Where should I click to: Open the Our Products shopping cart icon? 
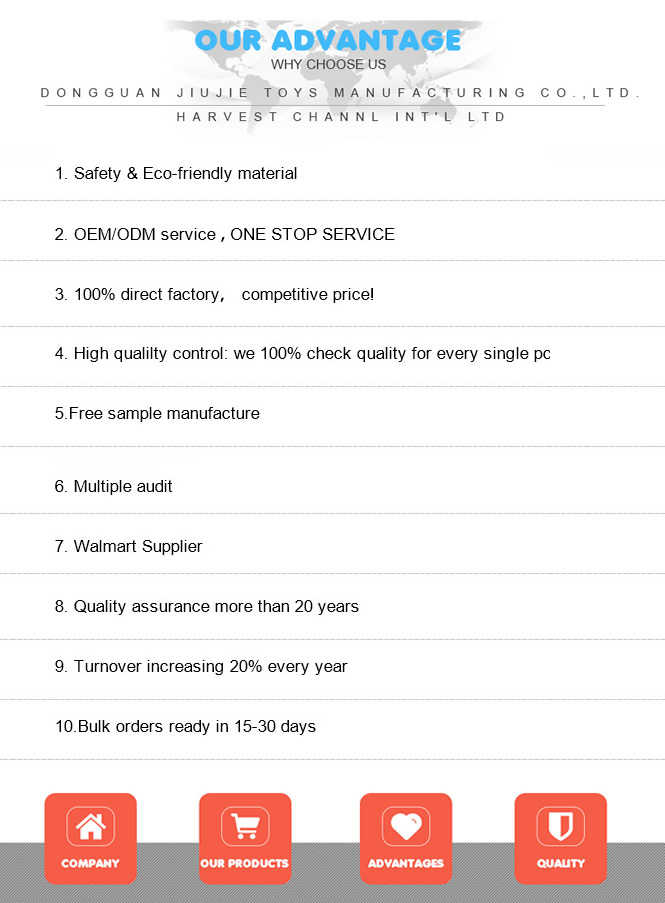click(x=245, y=826)
